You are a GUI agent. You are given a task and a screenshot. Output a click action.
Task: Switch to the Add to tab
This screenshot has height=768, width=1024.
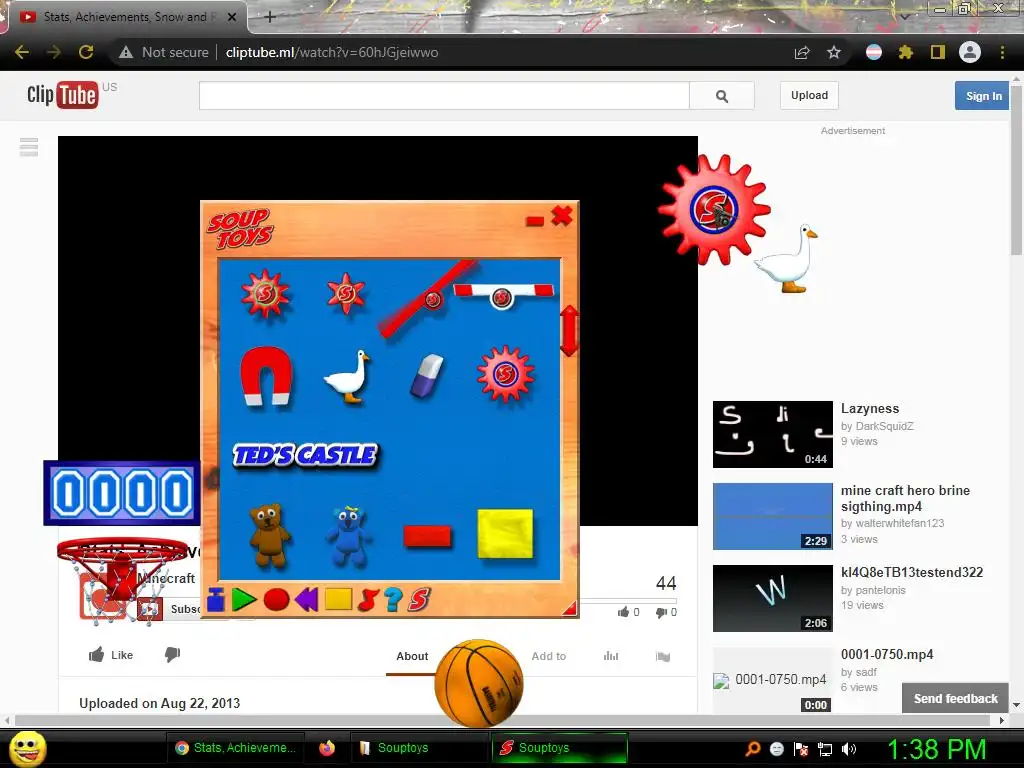point(549,656)
